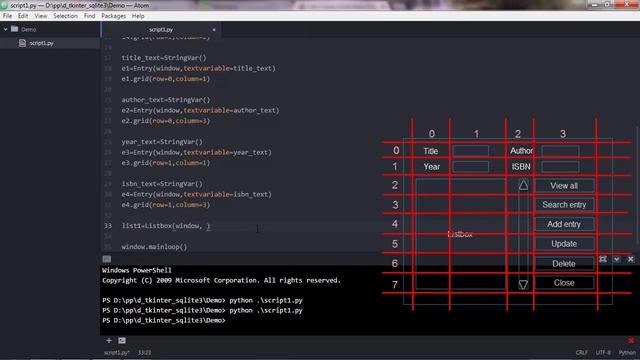The image size is (640, 360).
Task: Click the line 'author_text=StringVar()'
Action: tap(165, 100)
